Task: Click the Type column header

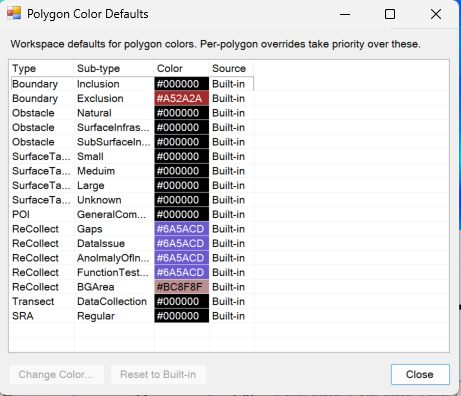Action: [x=41, y=68]
